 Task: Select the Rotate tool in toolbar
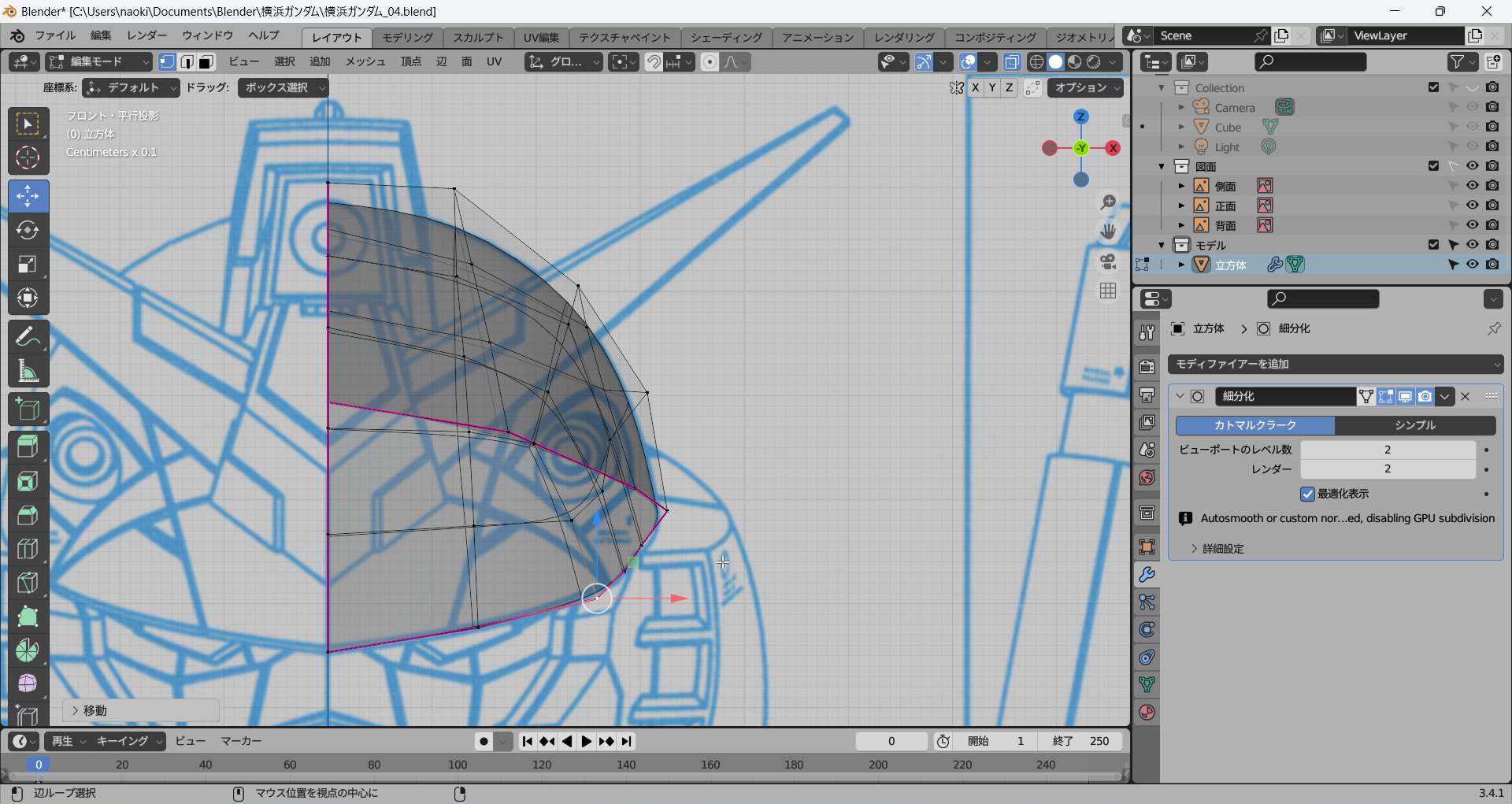28,230
